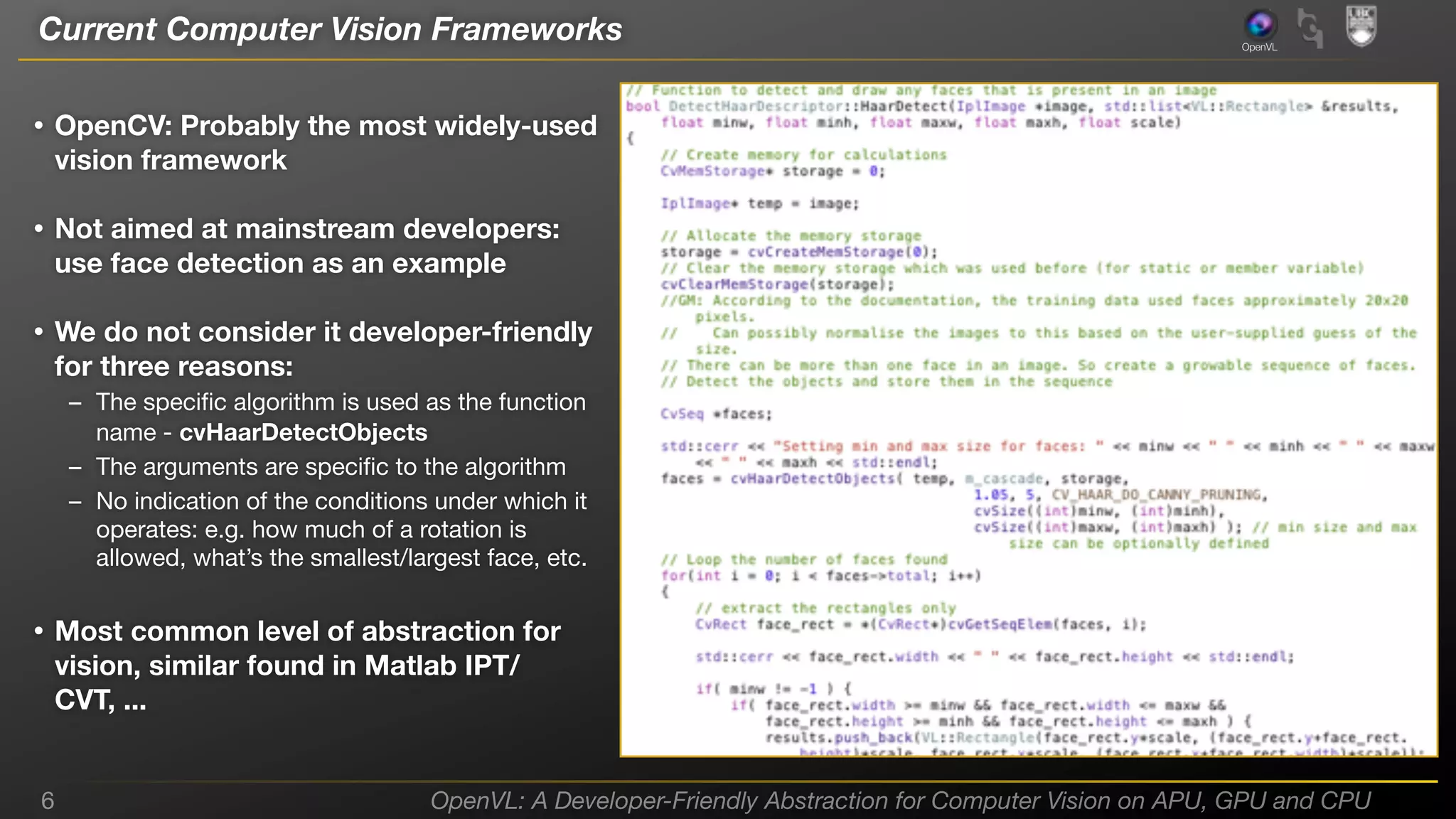Viewport: 1456px width, 819px height.
Task: Click sub-bullet 'The specific algorithm is used as the function'
Action: tap(341, 402)
